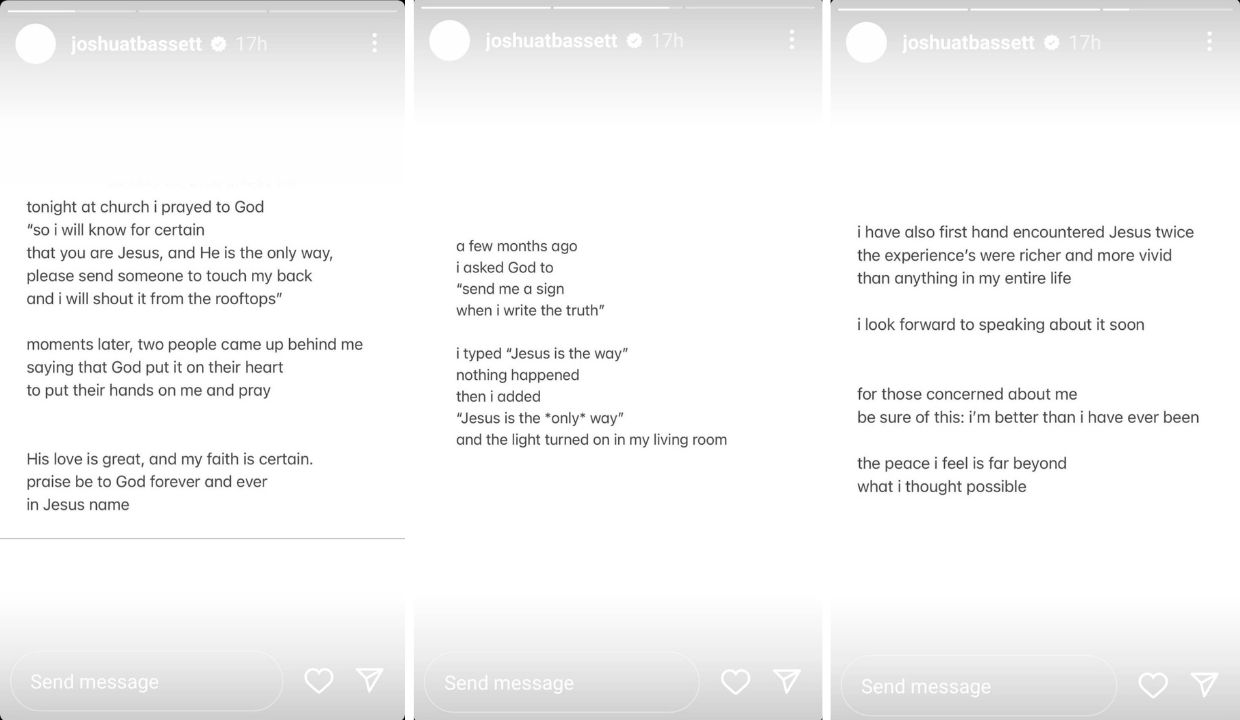Screen dimensions: 1240x720
Task: Show the options menu on the "encountered Jesus twice" story
Action: point(1208,42)
